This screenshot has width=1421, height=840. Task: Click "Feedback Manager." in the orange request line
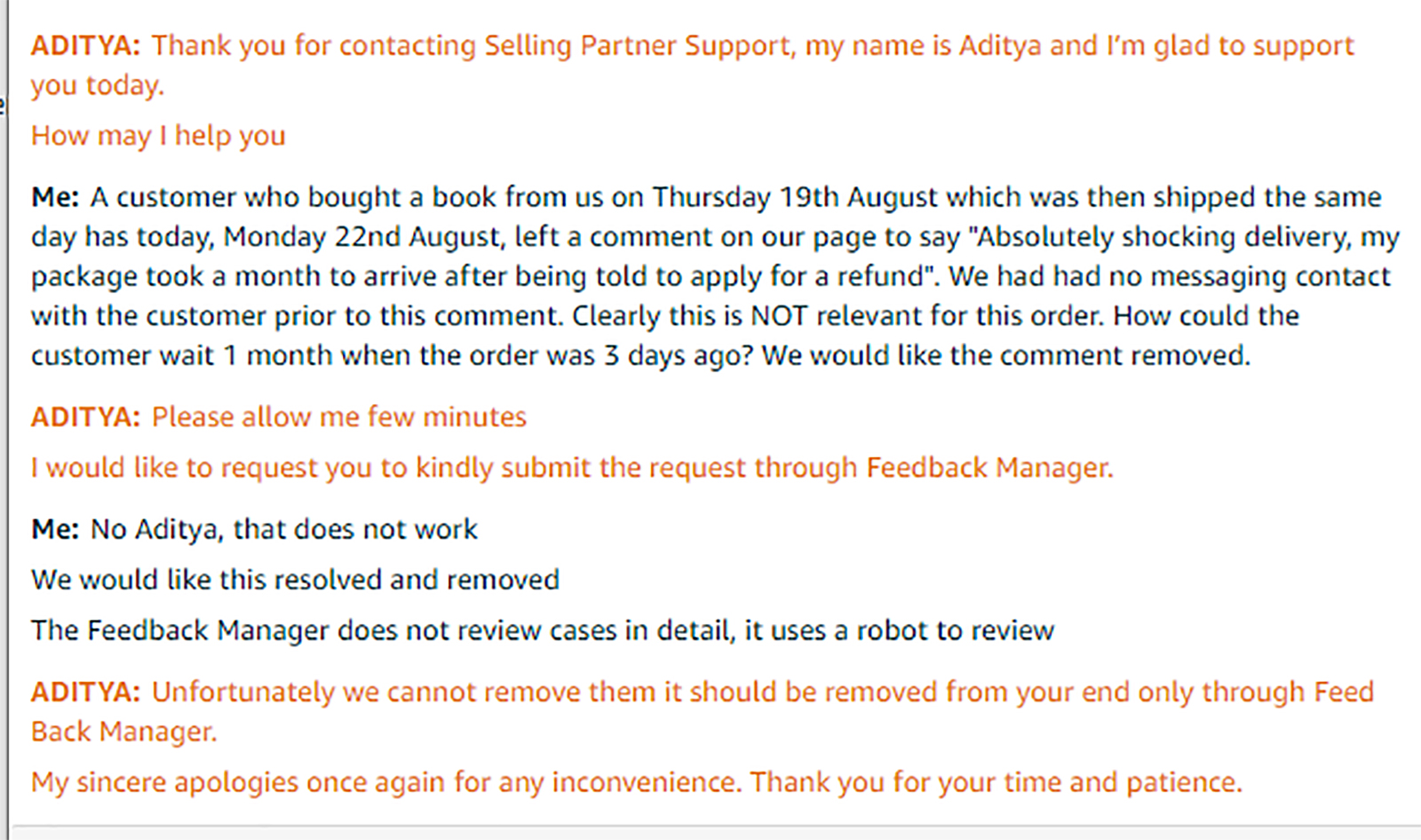(989, 468)
